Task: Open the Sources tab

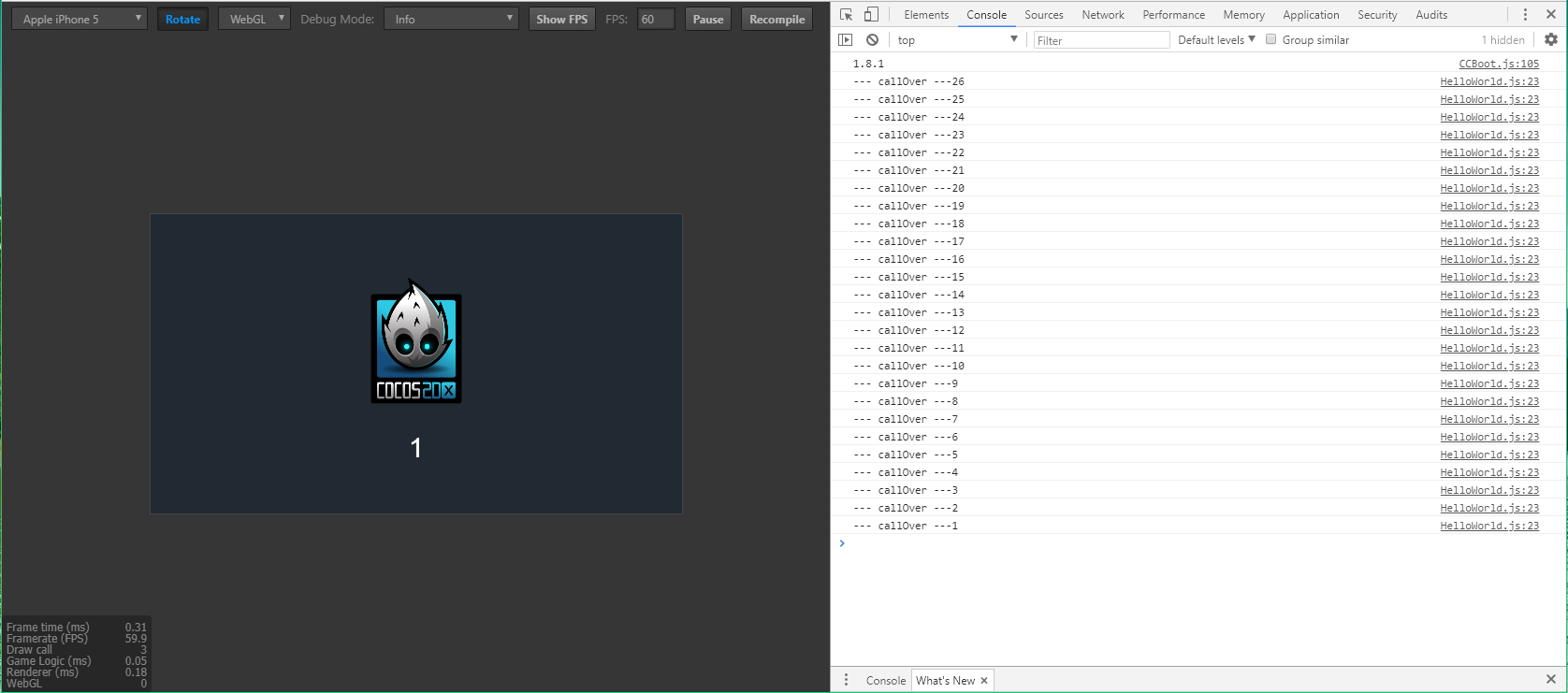Action: [x=1044, y=15]
